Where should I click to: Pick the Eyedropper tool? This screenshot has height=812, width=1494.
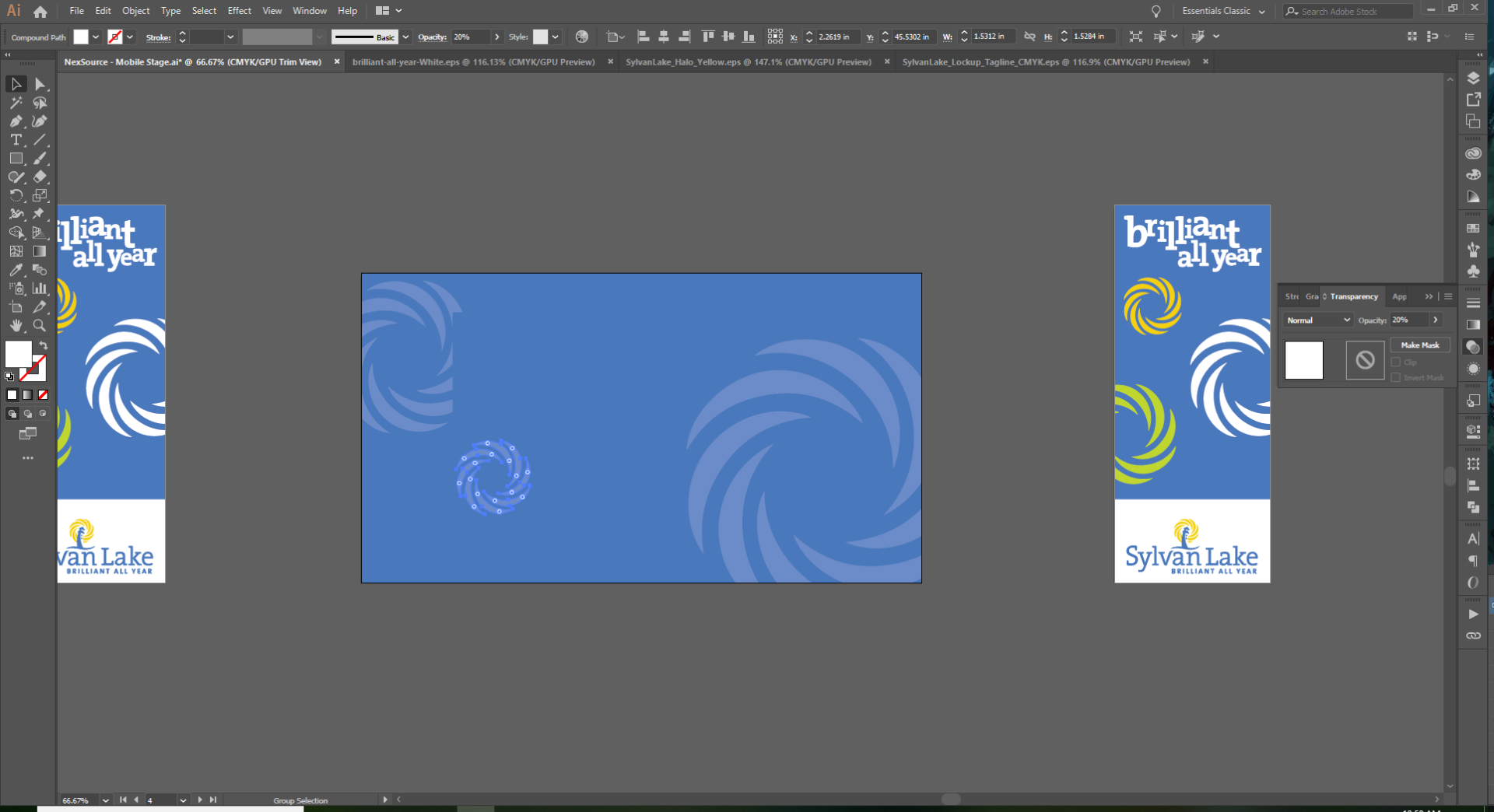[x=16, y=270]
